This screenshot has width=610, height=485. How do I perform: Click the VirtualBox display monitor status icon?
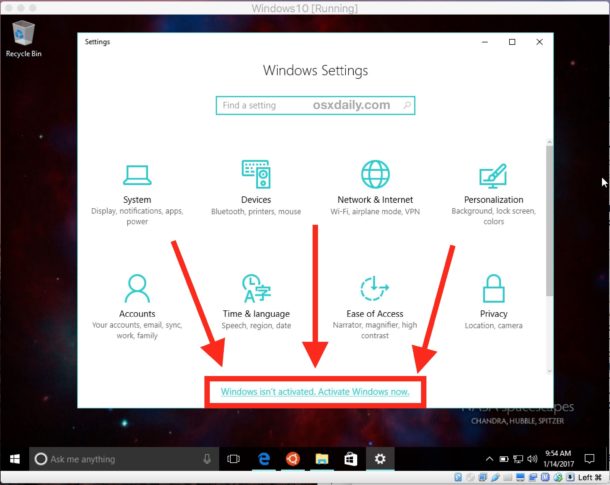(520, 478)
